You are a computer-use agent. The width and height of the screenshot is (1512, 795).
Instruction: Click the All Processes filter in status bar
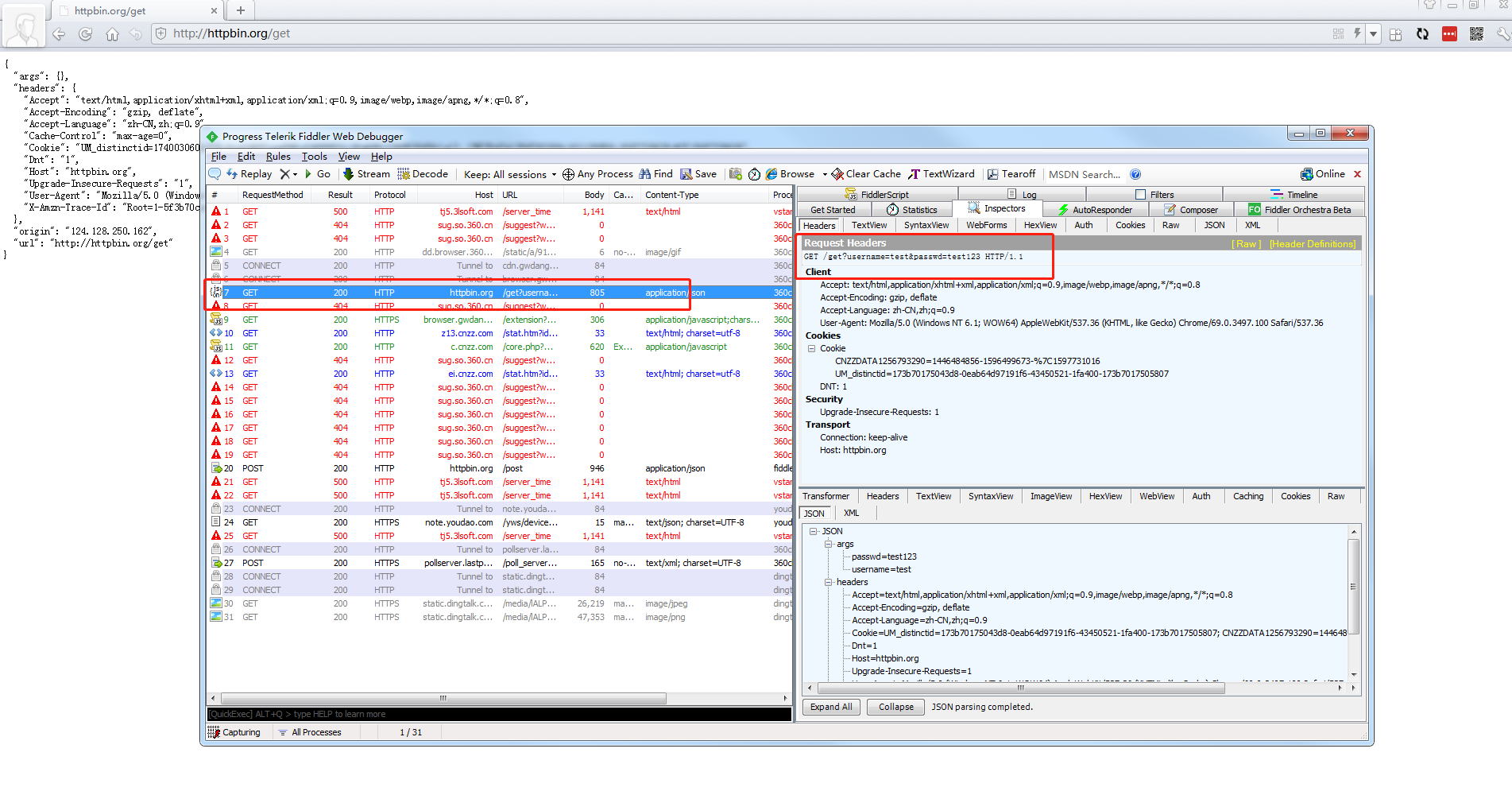click(309, 732)
